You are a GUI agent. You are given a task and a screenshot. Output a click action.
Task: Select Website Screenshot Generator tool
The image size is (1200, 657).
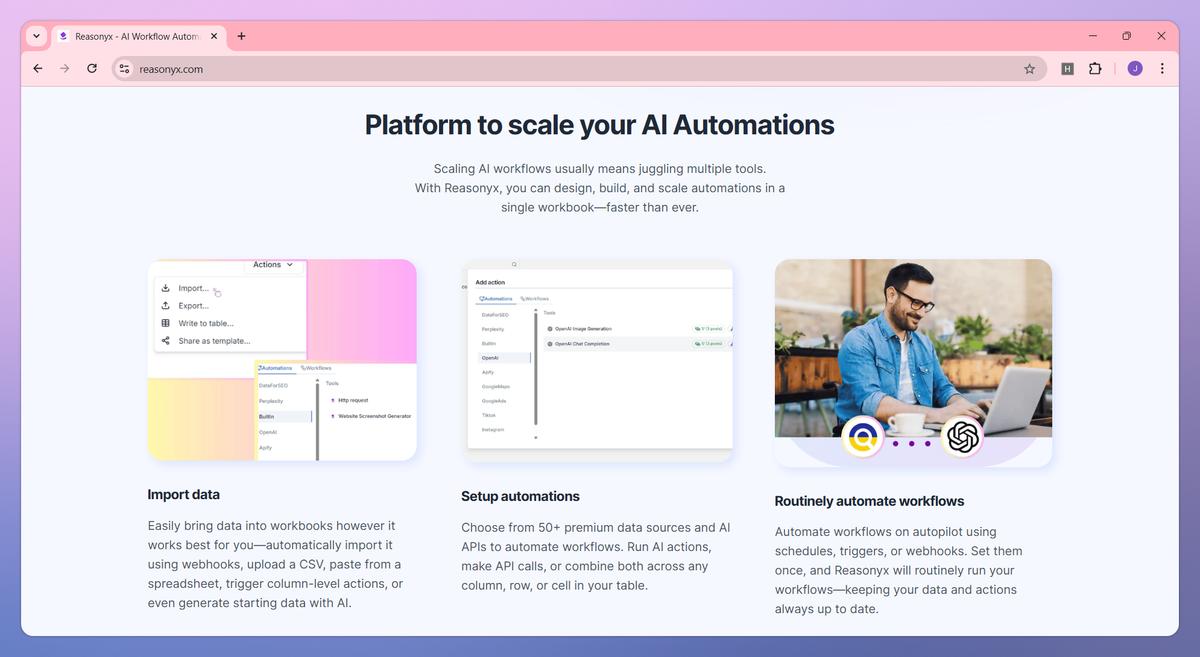[x=370, y=416]
